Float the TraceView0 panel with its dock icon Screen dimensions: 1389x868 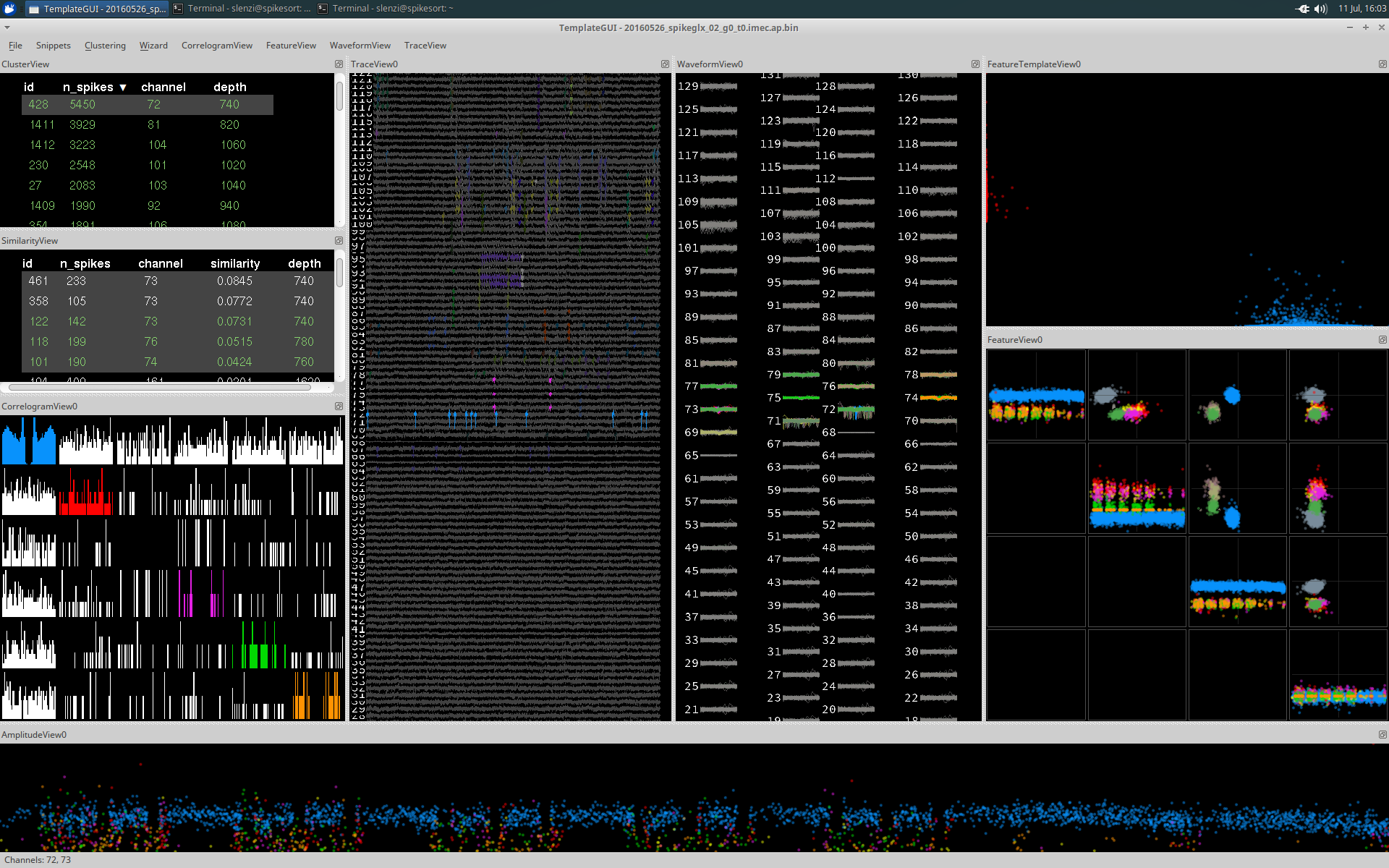665,64
